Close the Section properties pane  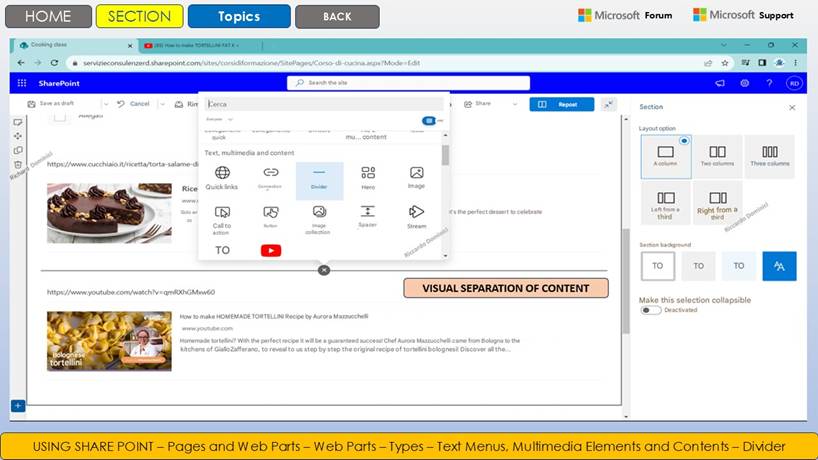pos(792,107)
